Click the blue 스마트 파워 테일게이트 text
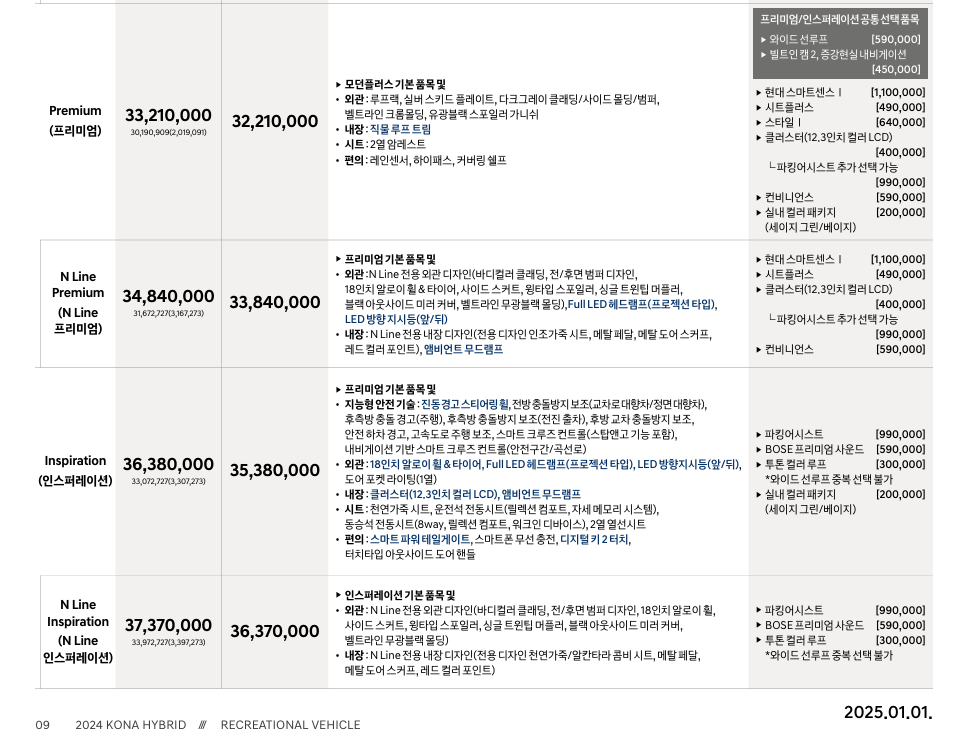Viewport: 963px width, 749px height. [x=419, y=540]
